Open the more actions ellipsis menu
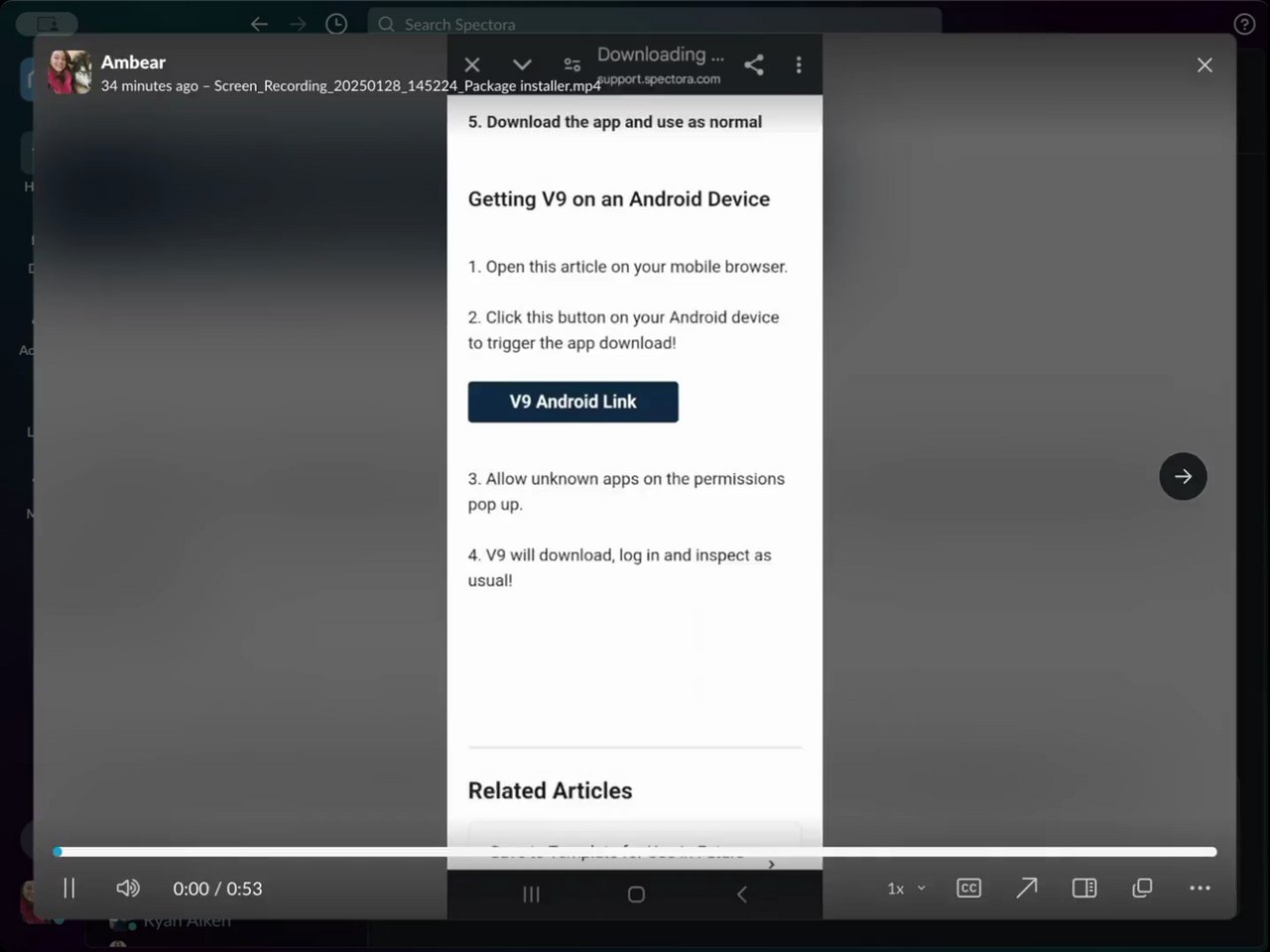The height and width of the screenshot is (952, 1270). coord(1200,888)
